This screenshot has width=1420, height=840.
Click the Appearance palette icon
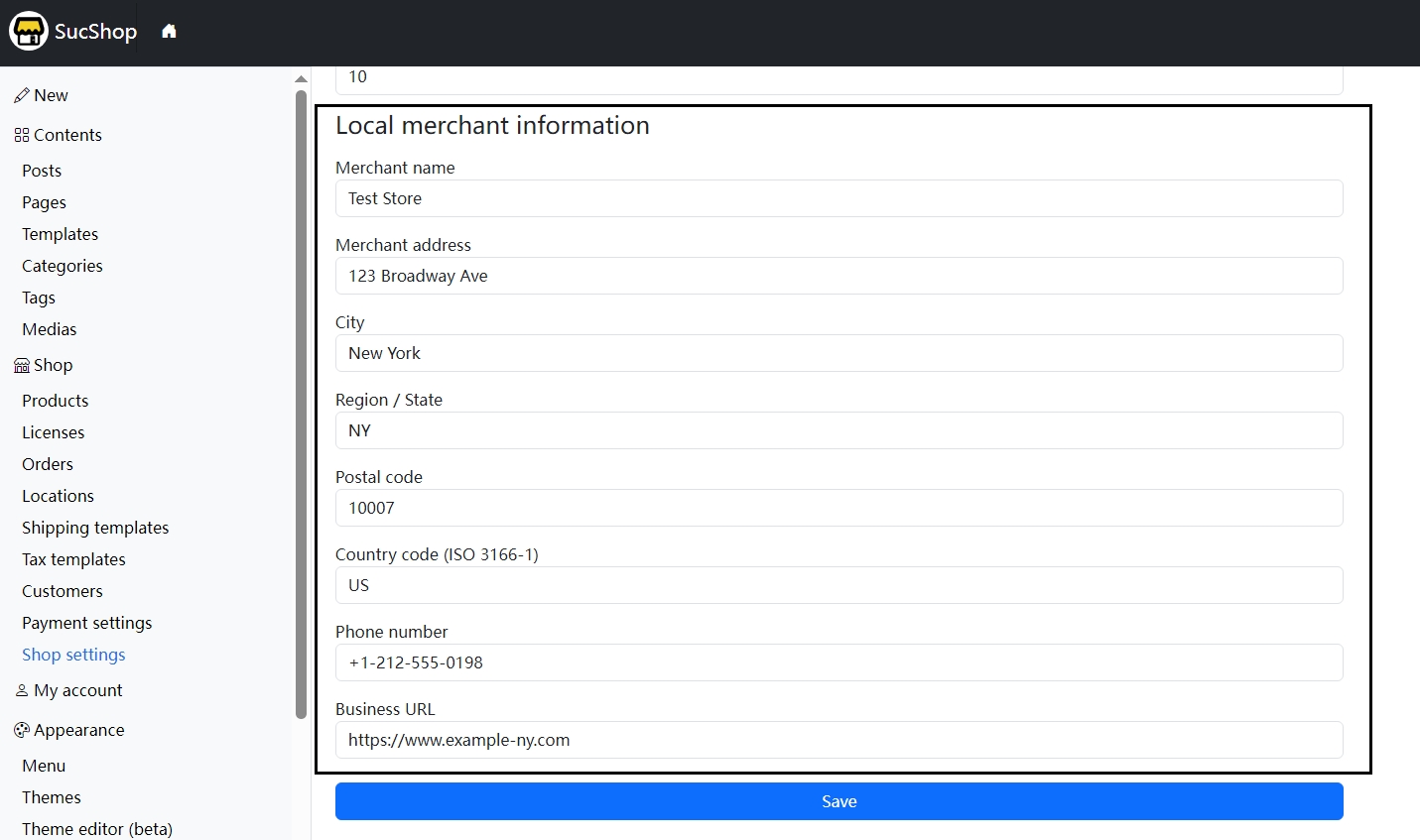pyautogui.click(x=21, y=731)
